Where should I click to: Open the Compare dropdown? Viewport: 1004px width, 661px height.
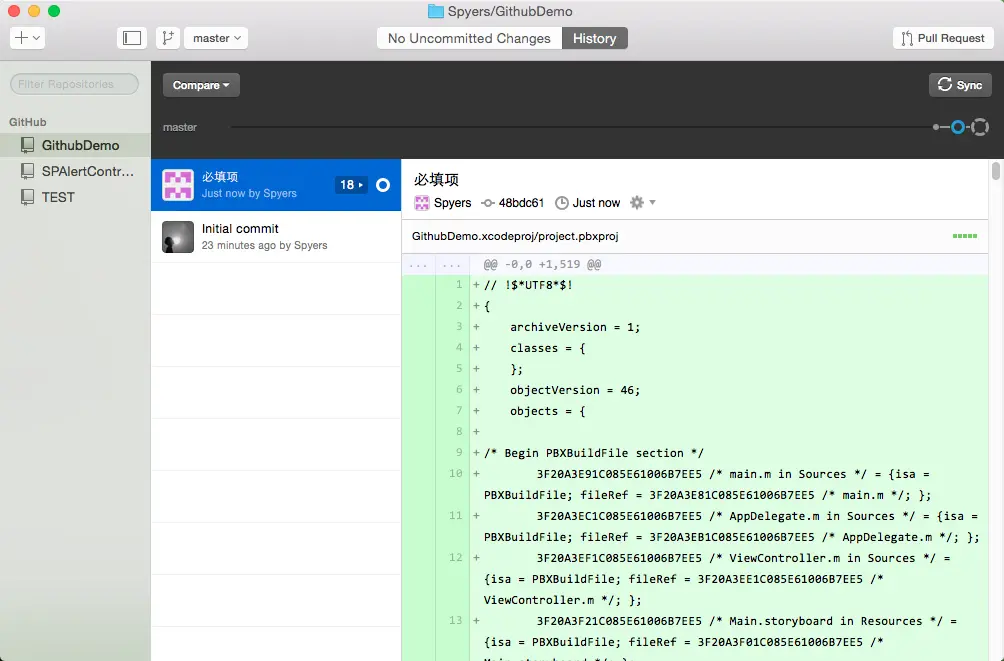click(x=201, y=85)
